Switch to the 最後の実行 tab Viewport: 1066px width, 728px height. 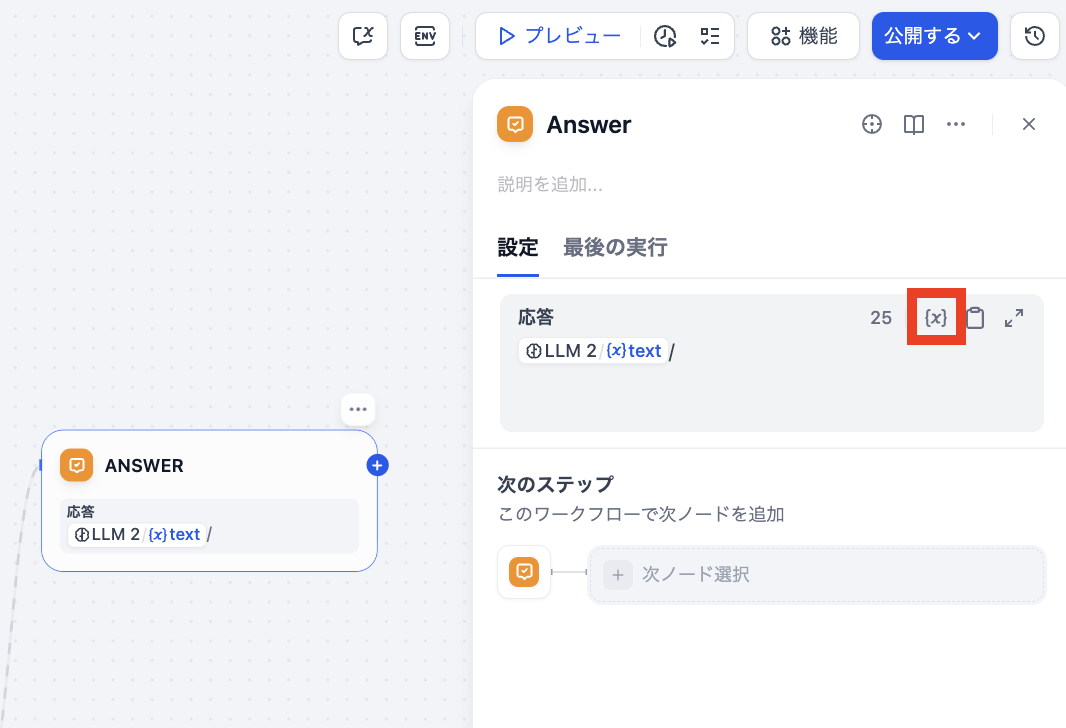pyautogui.click(x=615, y=247)
